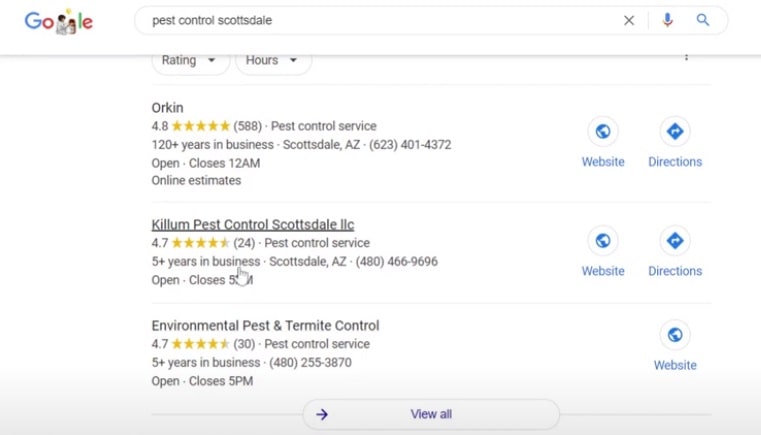
Task: Expand the Hours filter dropdown
Action: click(273, 61)
